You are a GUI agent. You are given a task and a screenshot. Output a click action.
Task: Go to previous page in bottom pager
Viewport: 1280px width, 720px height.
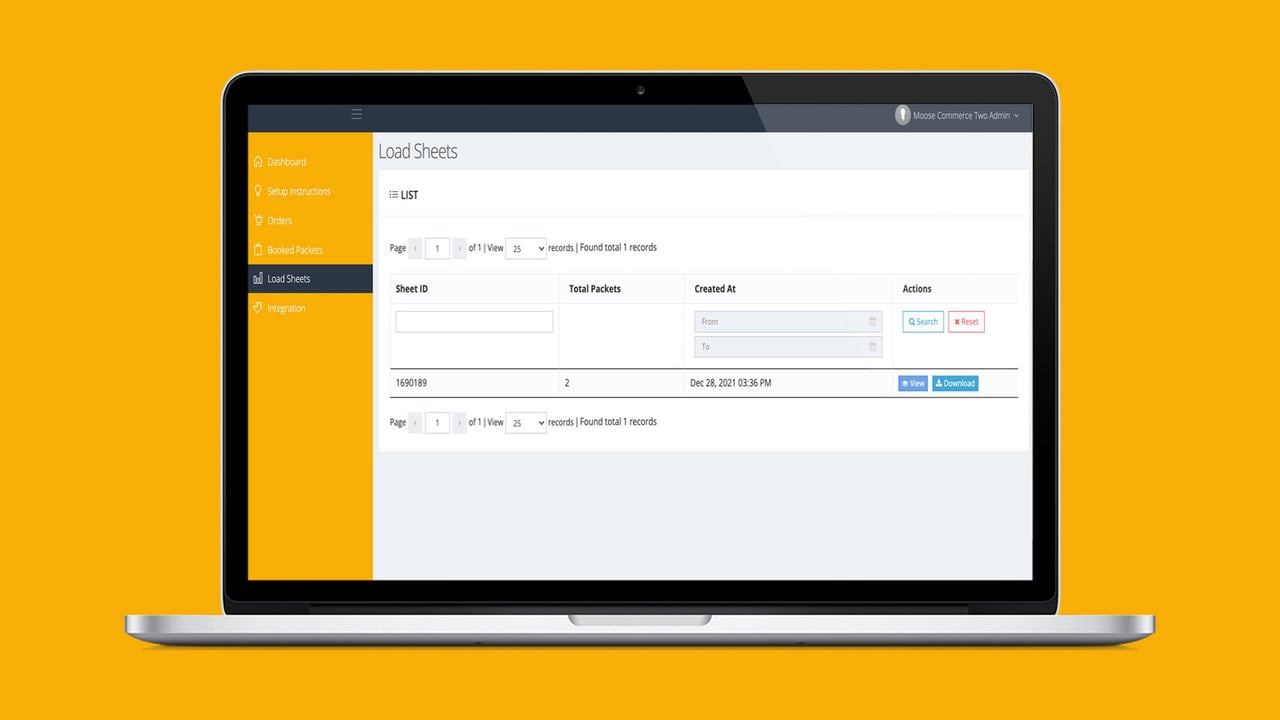point(416,423)
